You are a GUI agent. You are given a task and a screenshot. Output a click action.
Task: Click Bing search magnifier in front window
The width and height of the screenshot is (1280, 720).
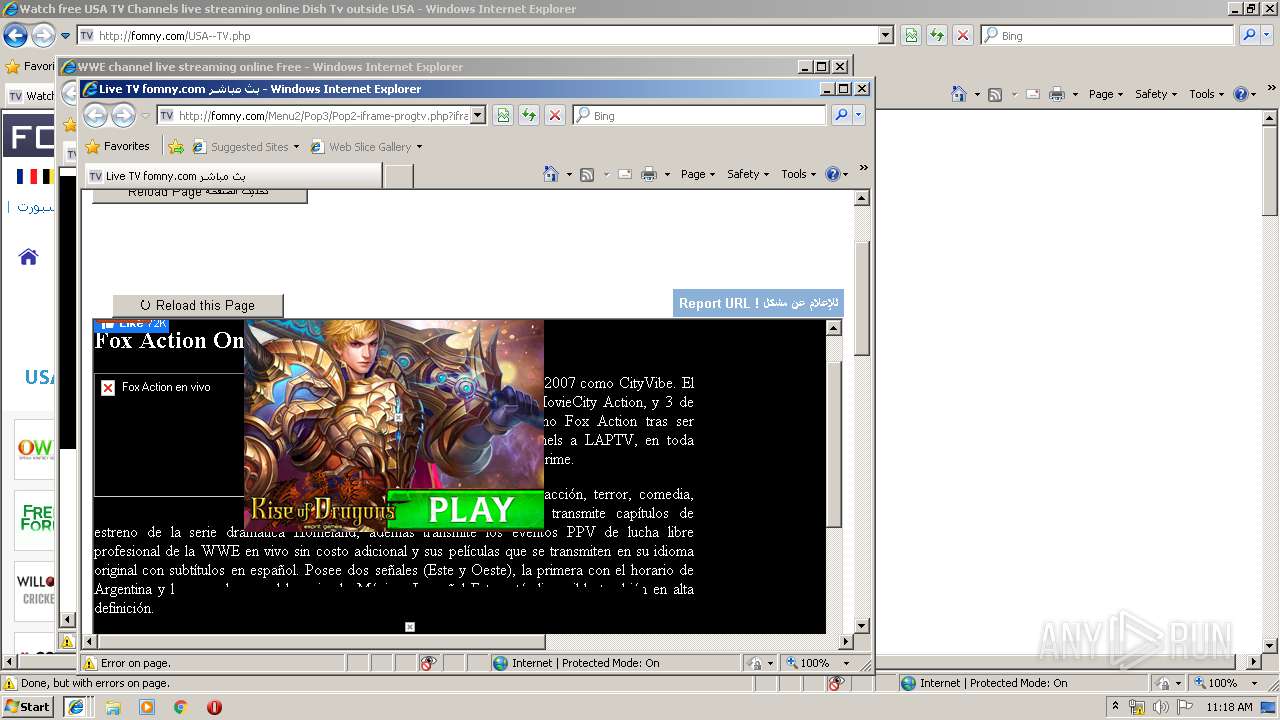click(841, 115)
